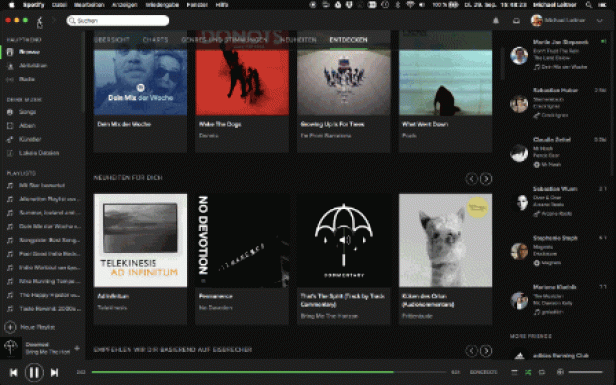Show next Eisbrecher recommendations
The width and height of the screenshot is (616, 385).
pyautogui.click(x=486, y=350)
